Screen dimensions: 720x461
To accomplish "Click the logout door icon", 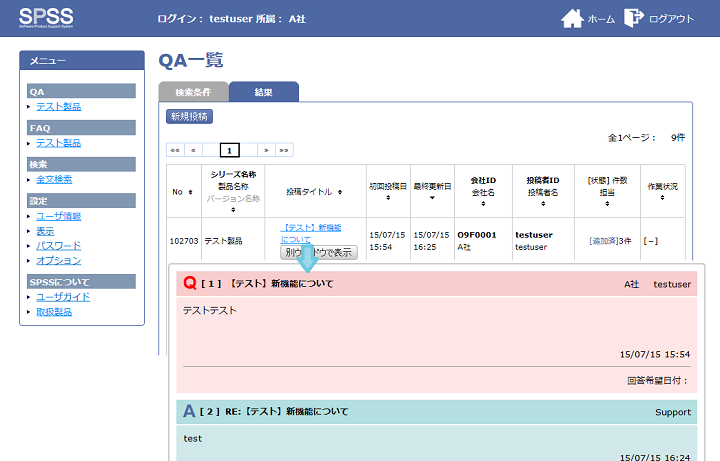I will [x=634, y=18].
